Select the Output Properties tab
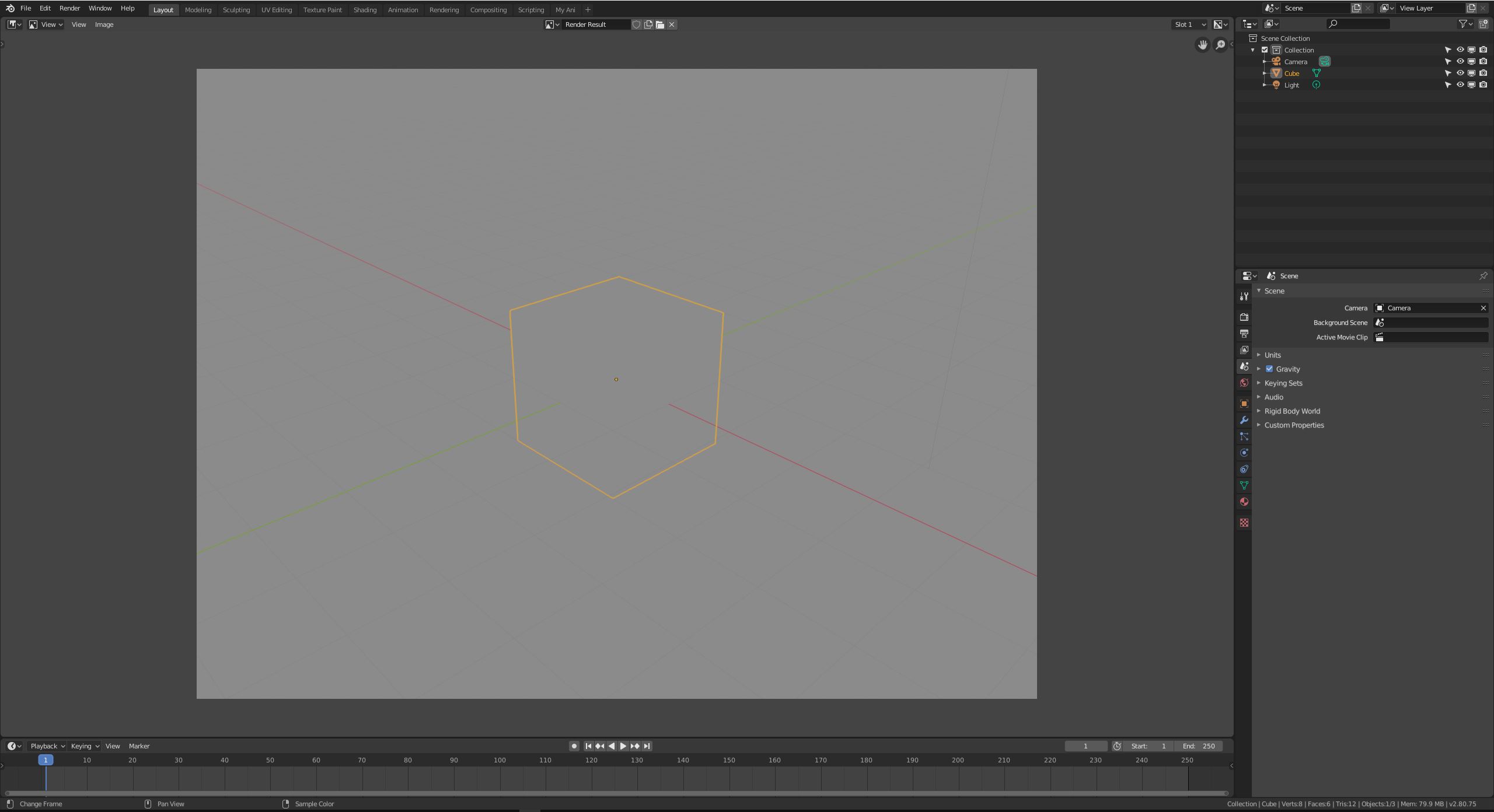The image size is (1494, 812). tap(1245, 333)
